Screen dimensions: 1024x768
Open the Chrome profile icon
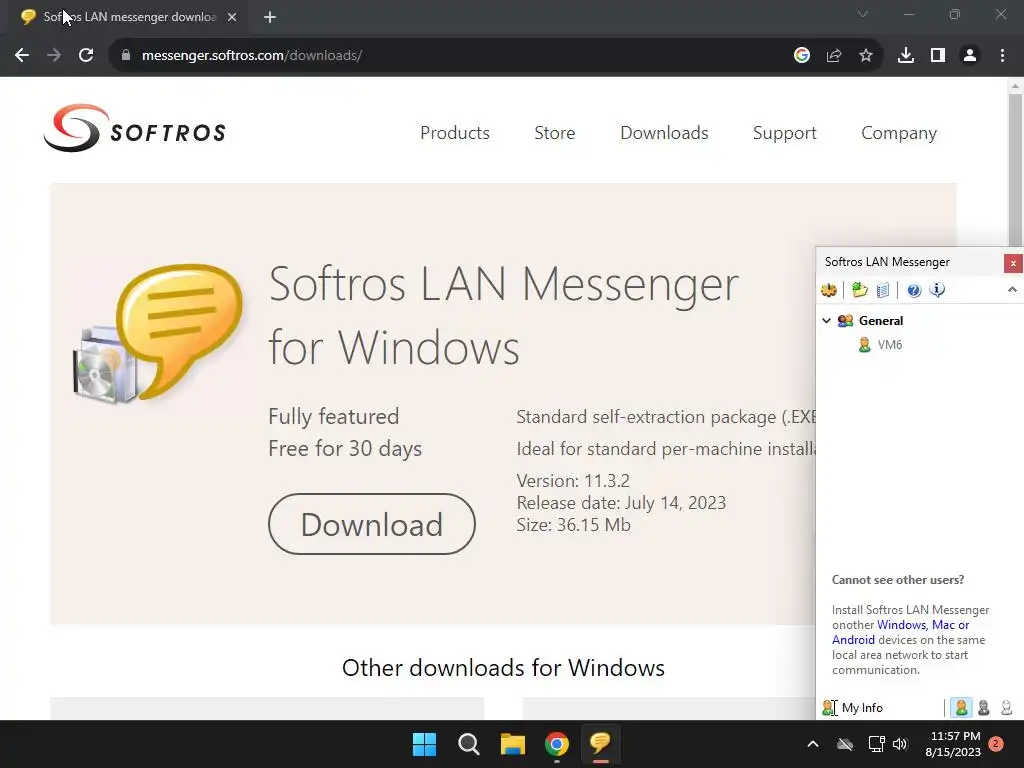coord(970,56)
